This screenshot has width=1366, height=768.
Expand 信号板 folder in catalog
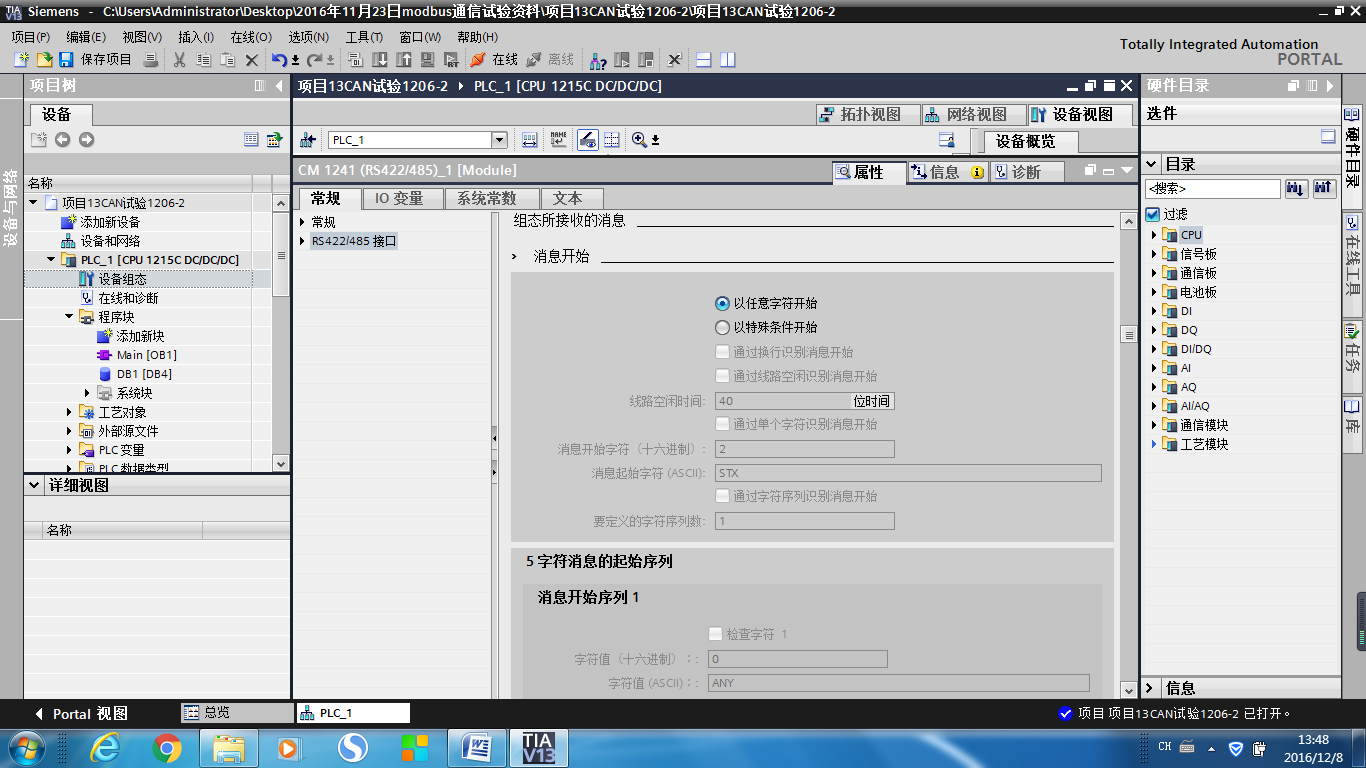1153,254
